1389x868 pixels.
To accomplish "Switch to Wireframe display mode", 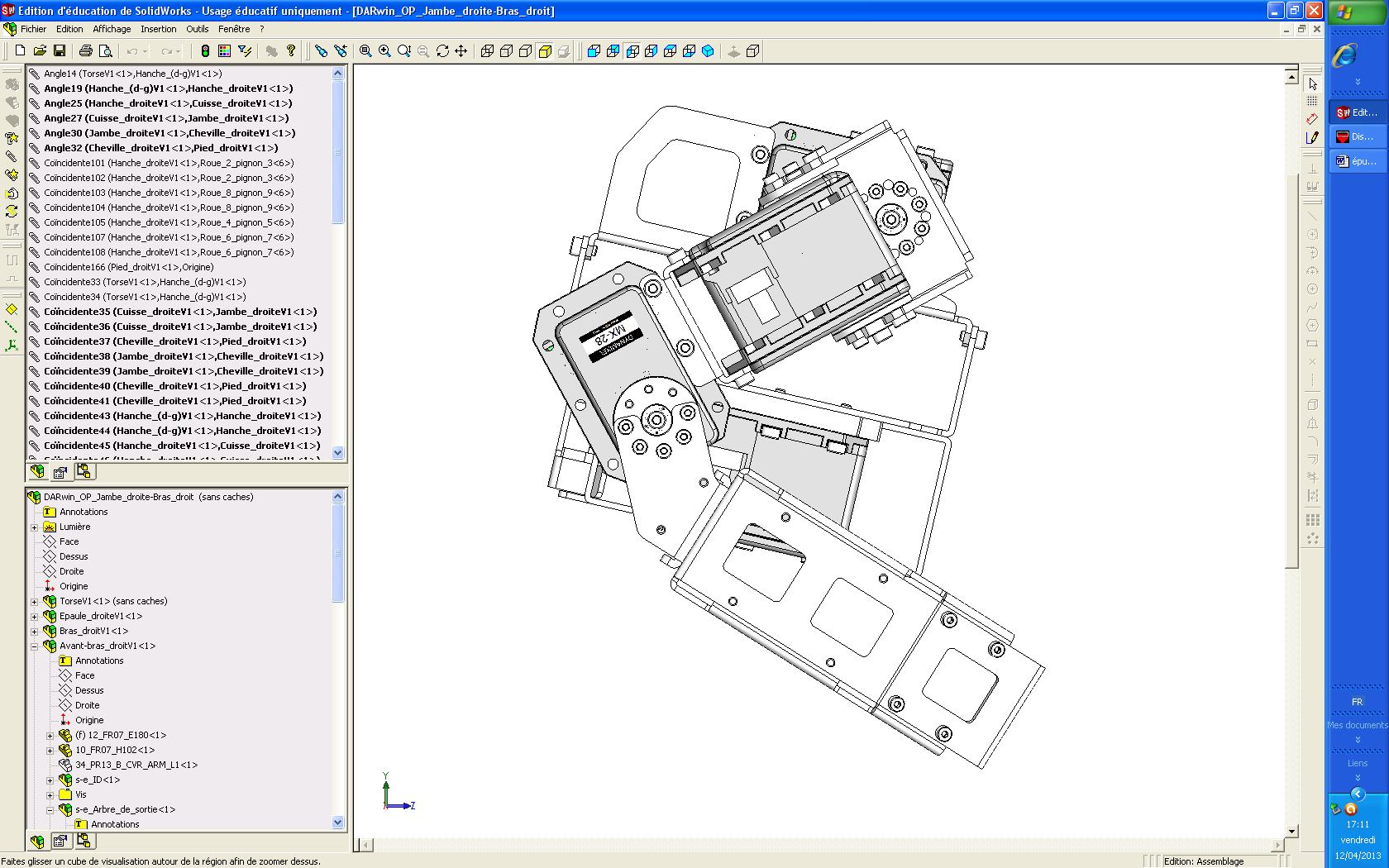I will tap(487, 51).
